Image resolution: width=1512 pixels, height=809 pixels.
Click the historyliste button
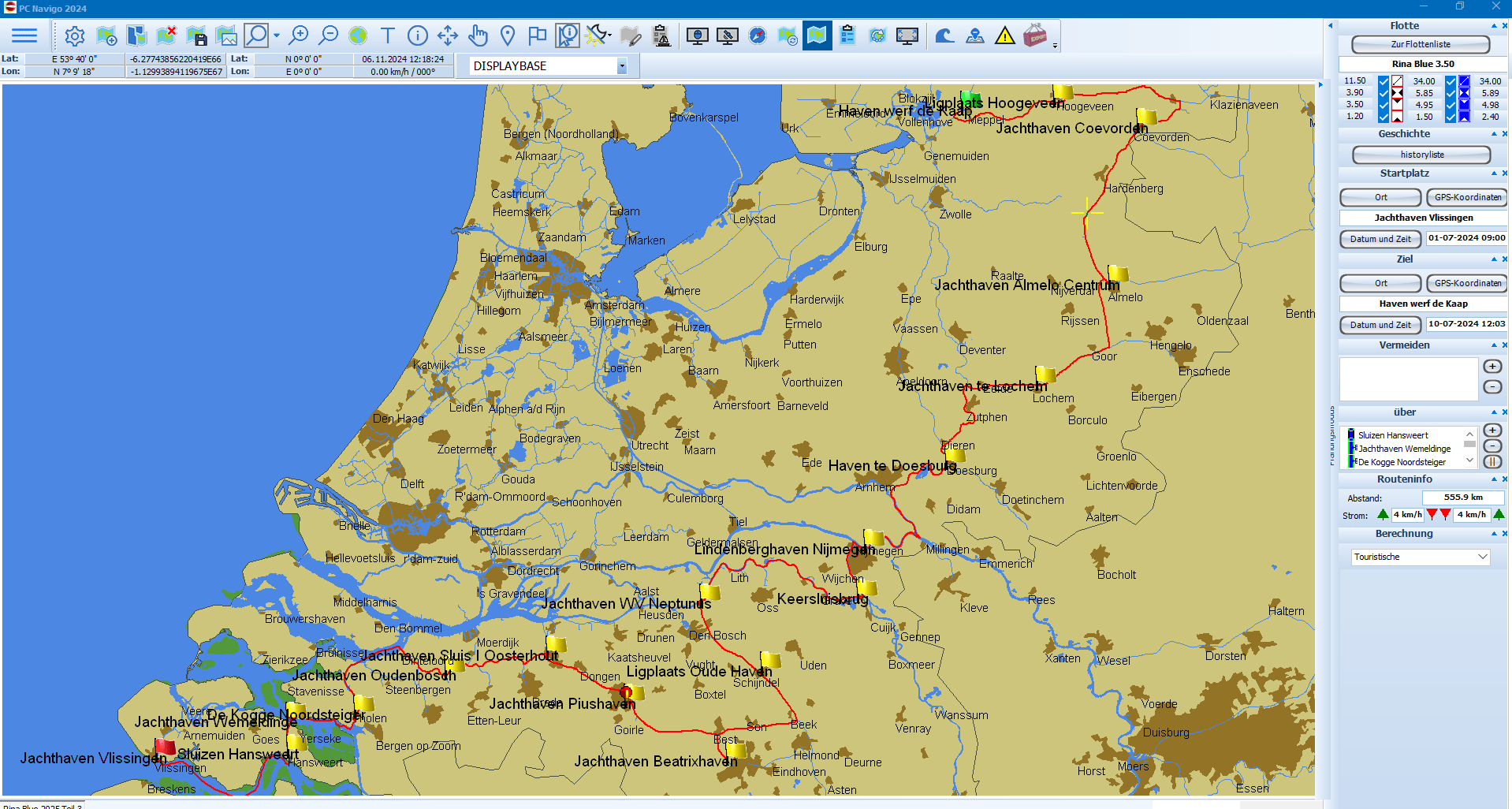point(1421,155)
